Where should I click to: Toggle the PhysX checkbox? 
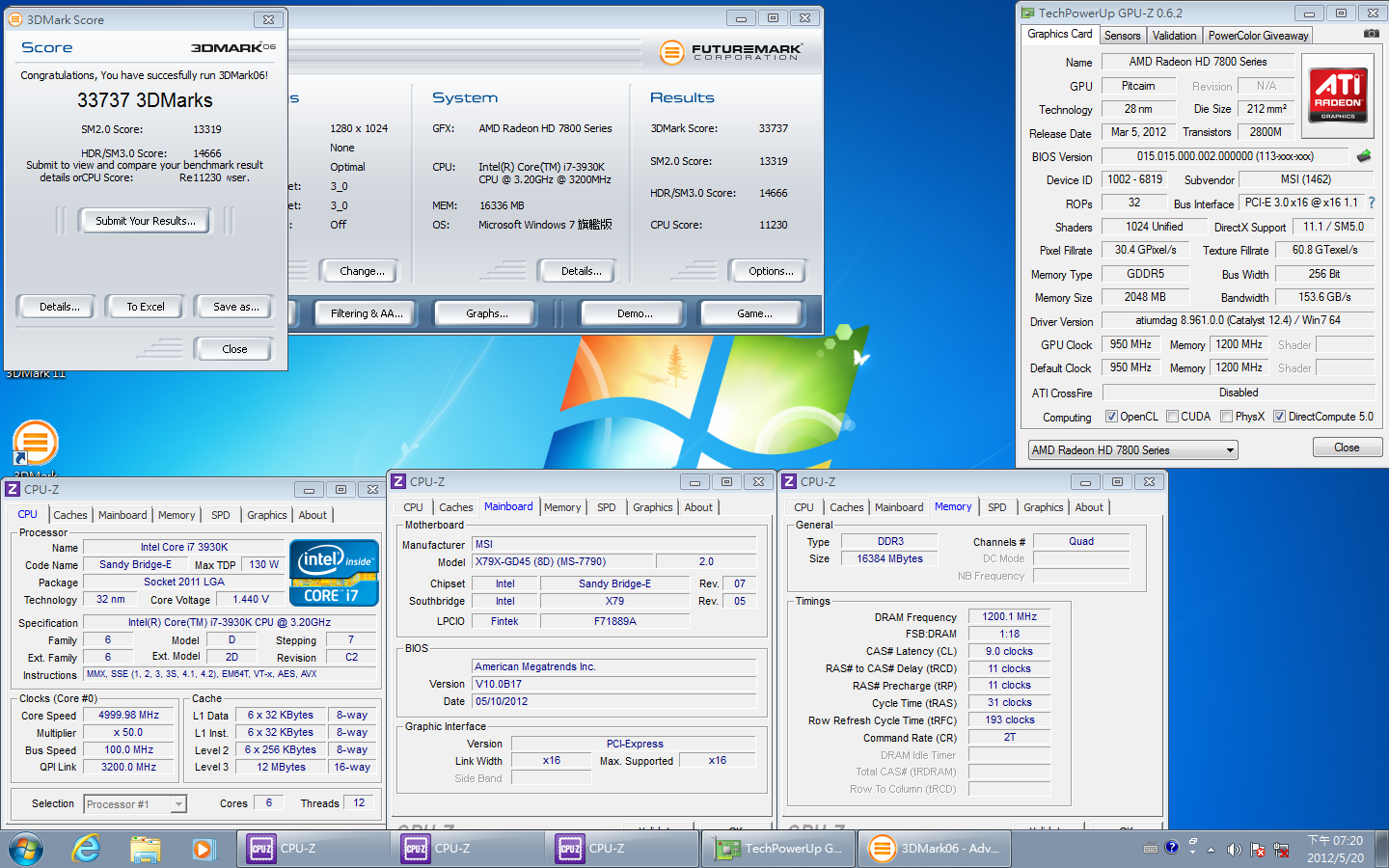click(1226, 417)
